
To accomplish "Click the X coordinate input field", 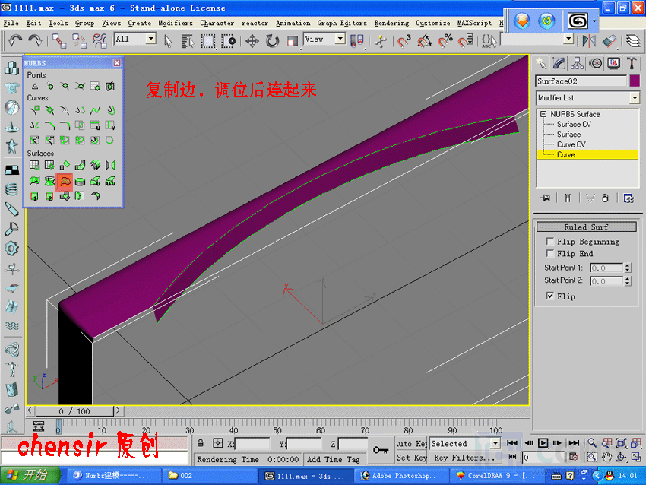I will click(x=252, y=444).
